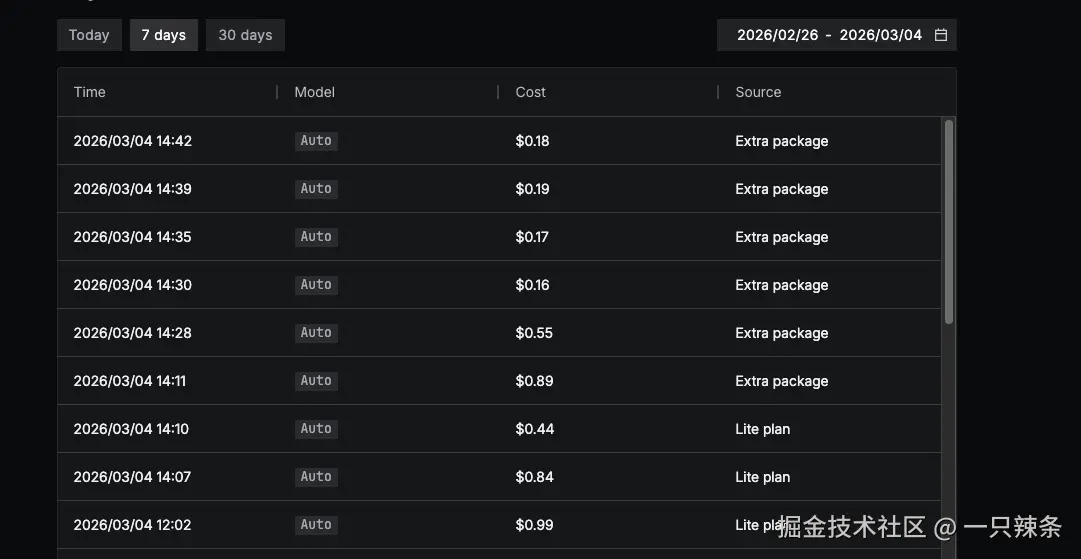The height and width of the screenshot is (559, 1081).
Task: Select the 2026/03/04 14:39 row timestamp
Action: point(132,189)
